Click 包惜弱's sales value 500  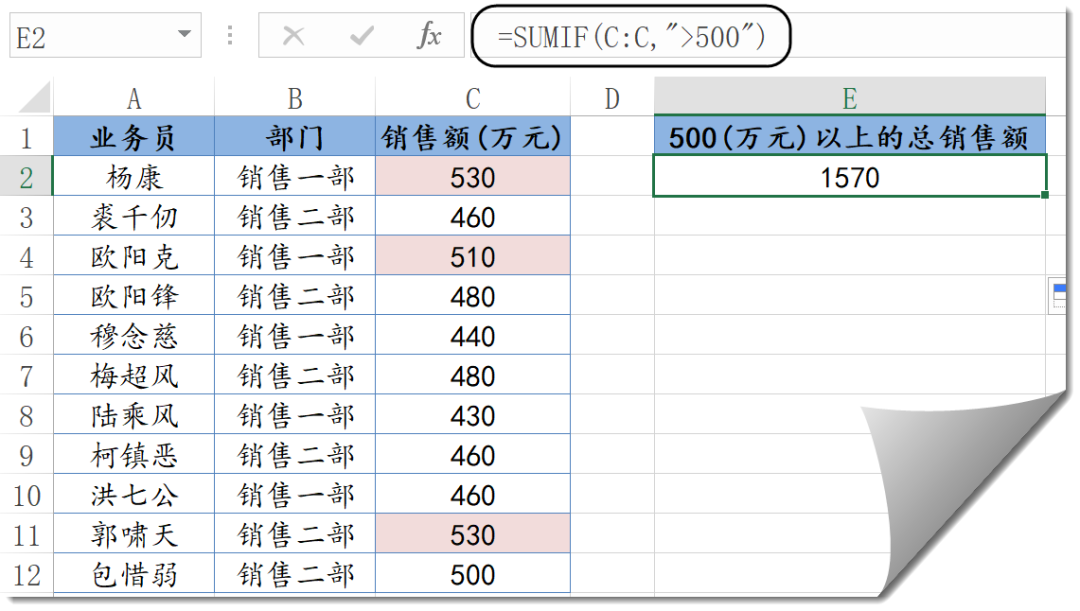[x=472, y=574]
